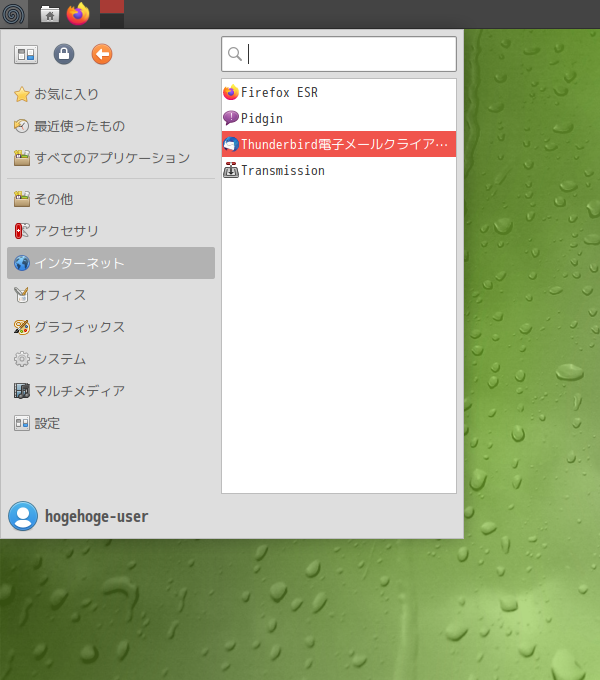Open お気に入り favorites category
The height and width of the screenshot is (680, 600).
111,94
